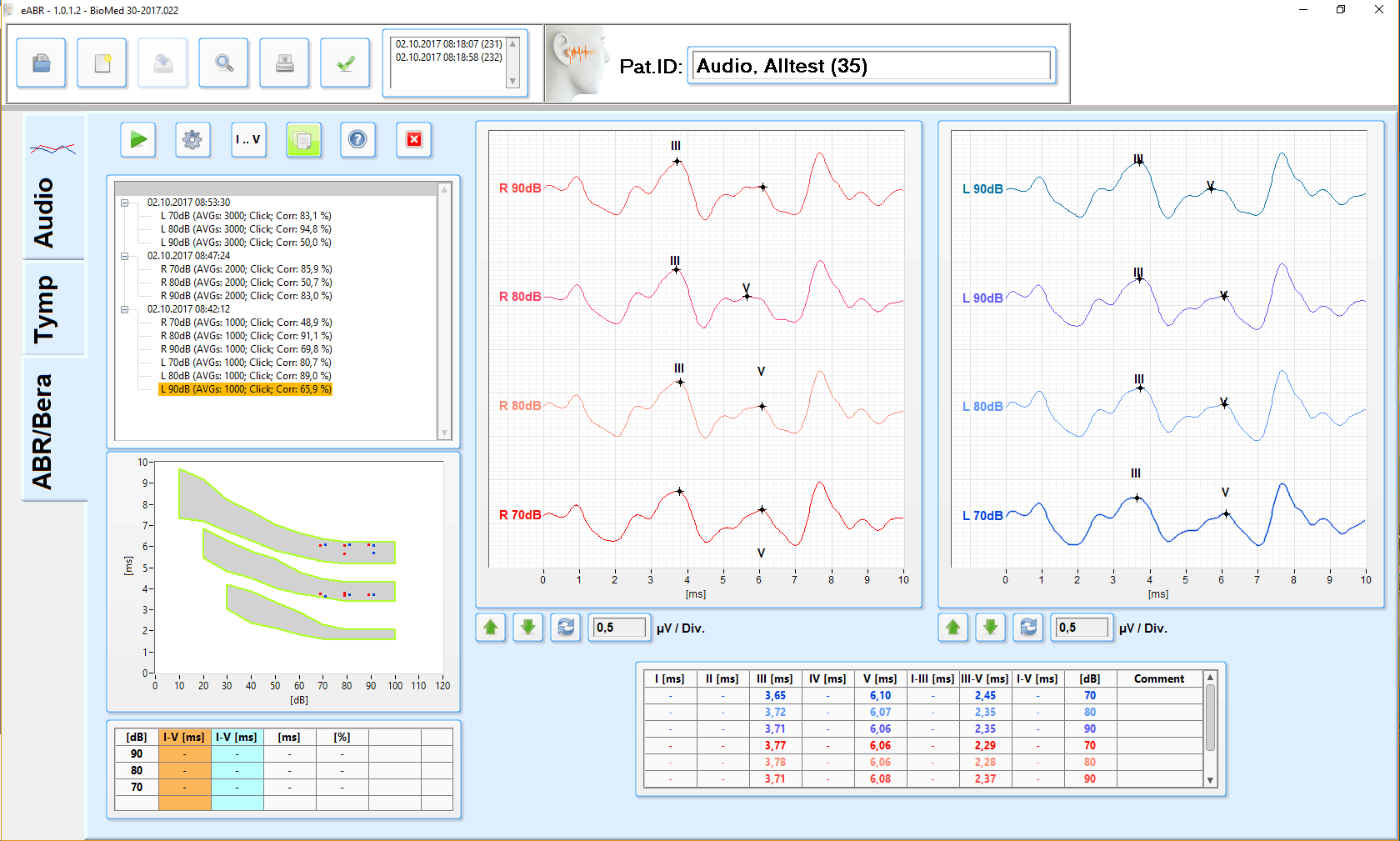This screenshot has height=841, width=1400.
Task: Increase scale with left graph up arrow
Action: tap(491, 628)
